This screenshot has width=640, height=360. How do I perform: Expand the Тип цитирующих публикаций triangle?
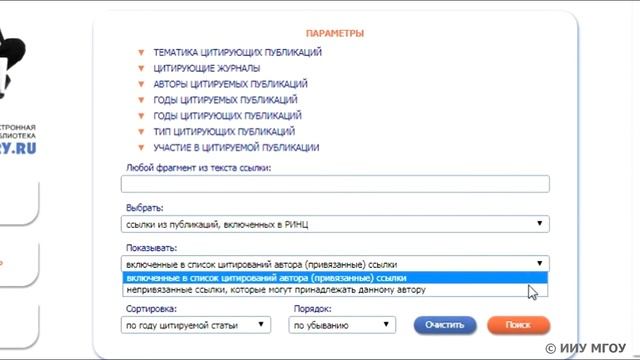[141, 132]
